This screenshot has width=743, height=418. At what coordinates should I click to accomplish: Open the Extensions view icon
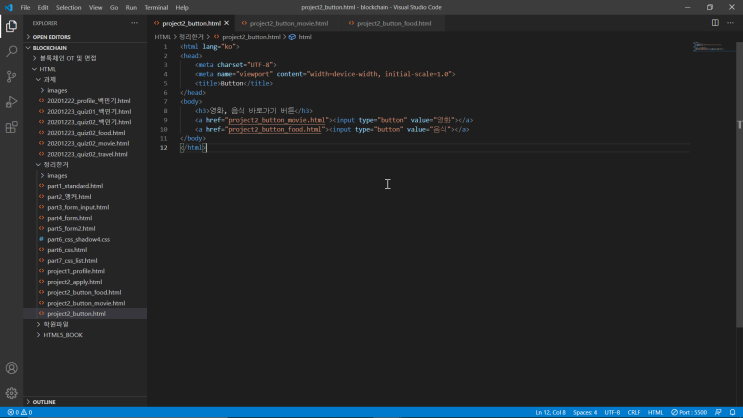tap(11, 127)
